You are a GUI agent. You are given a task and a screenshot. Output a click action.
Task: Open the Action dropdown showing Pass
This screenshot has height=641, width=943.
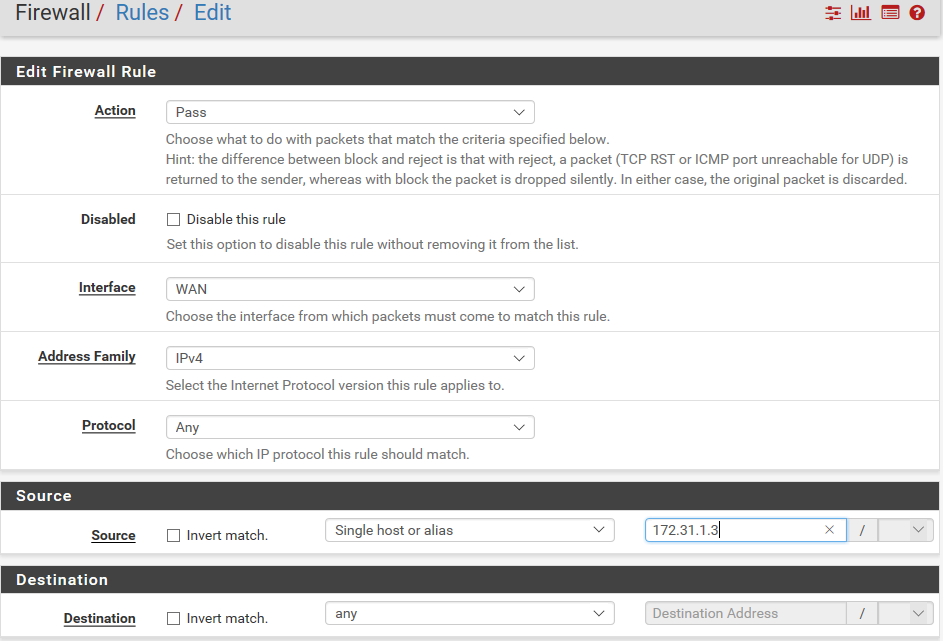(x=349, y=112)
